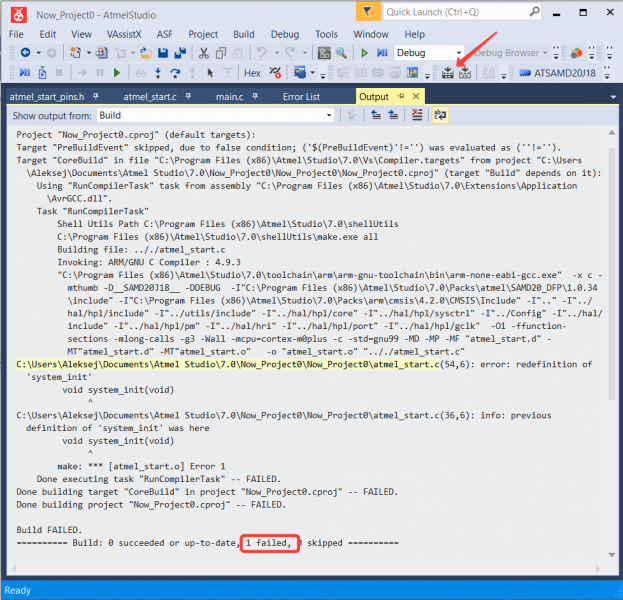The image size is (623, 600).
Task: Click highlighted atmel_start.c error path link in output
Action: (x=228, y=364)
